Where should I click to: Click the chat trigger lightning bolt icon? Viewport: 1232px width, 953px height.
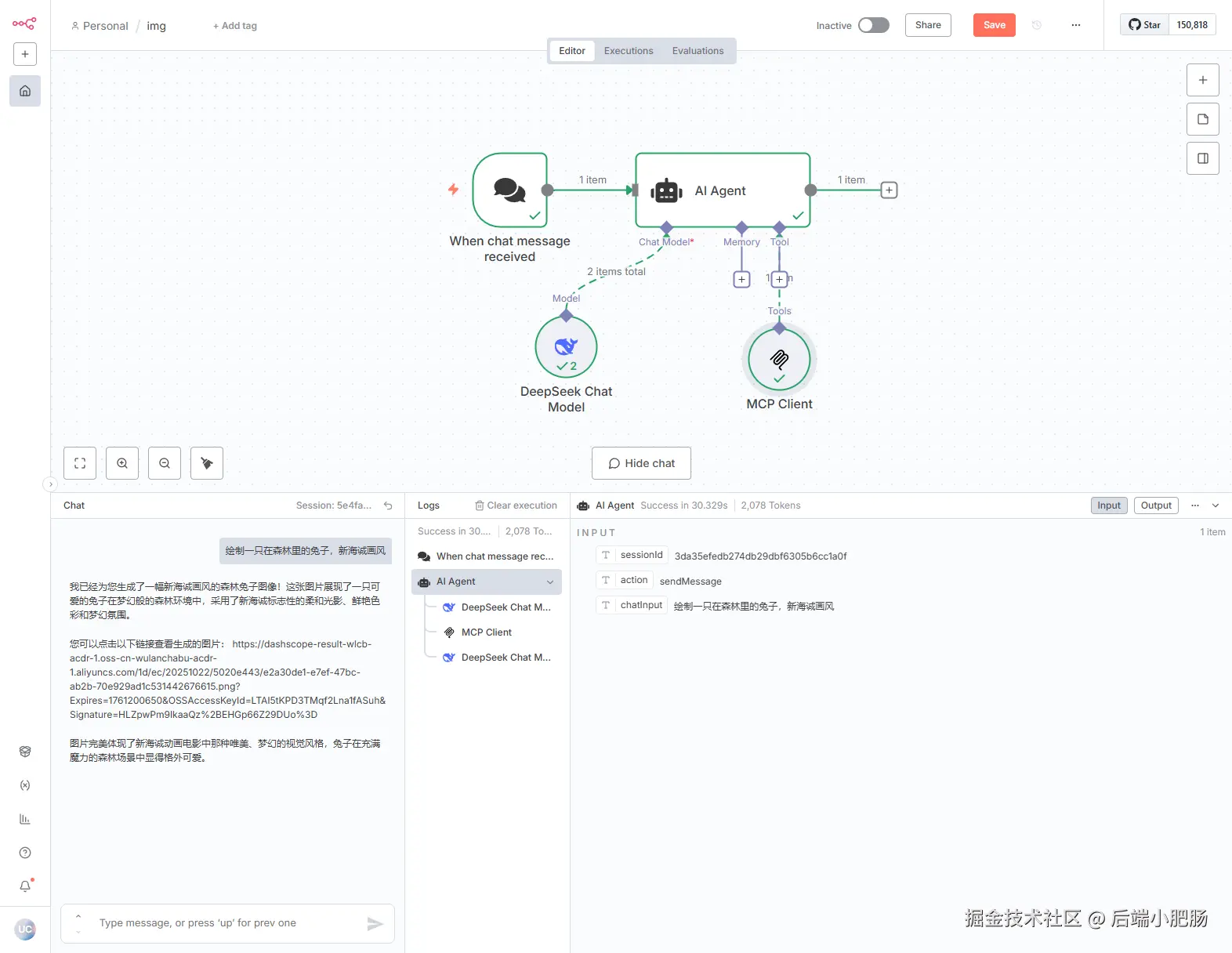(x=453, y=189)
